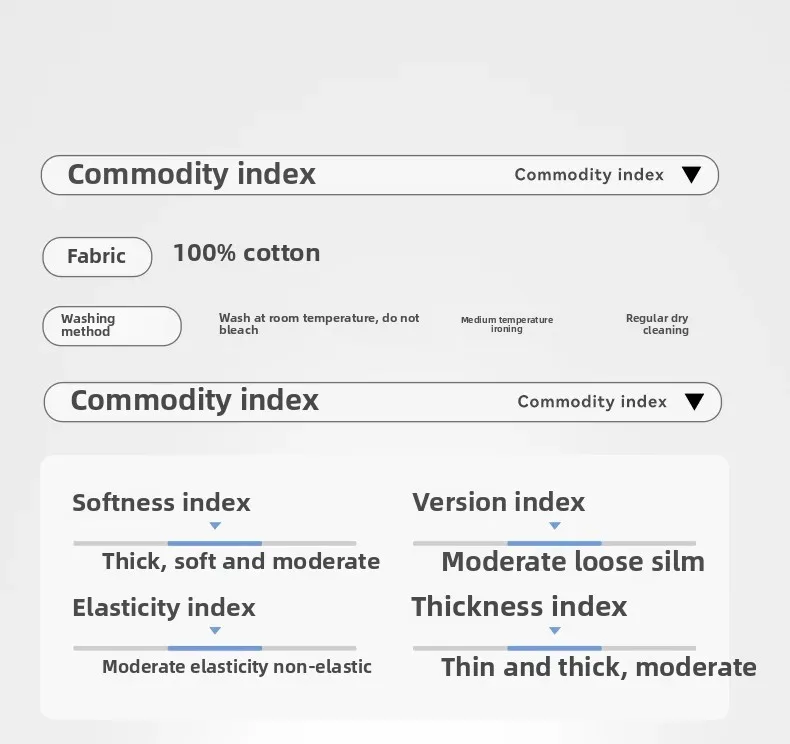The height and width of the screenshot is (744, 790).
Task: Click the "Medium temperature ironing" label
Action: 507,324
